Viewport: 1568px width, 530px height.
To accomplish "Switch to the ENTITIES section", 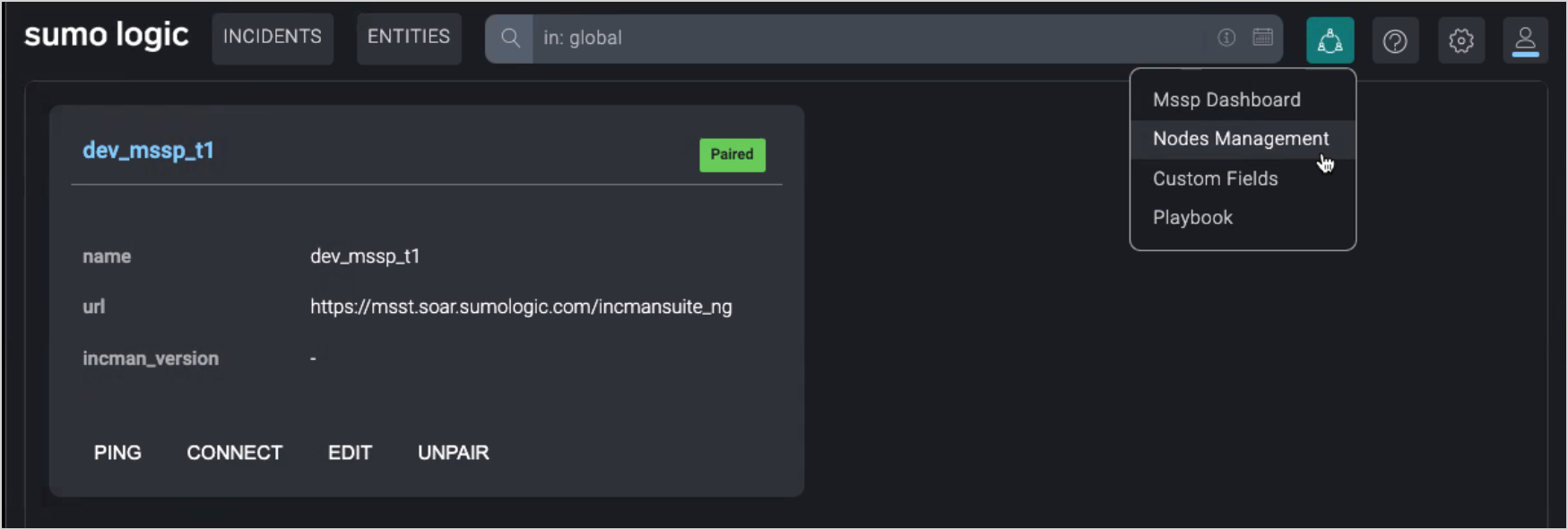I will coord(408,38).
